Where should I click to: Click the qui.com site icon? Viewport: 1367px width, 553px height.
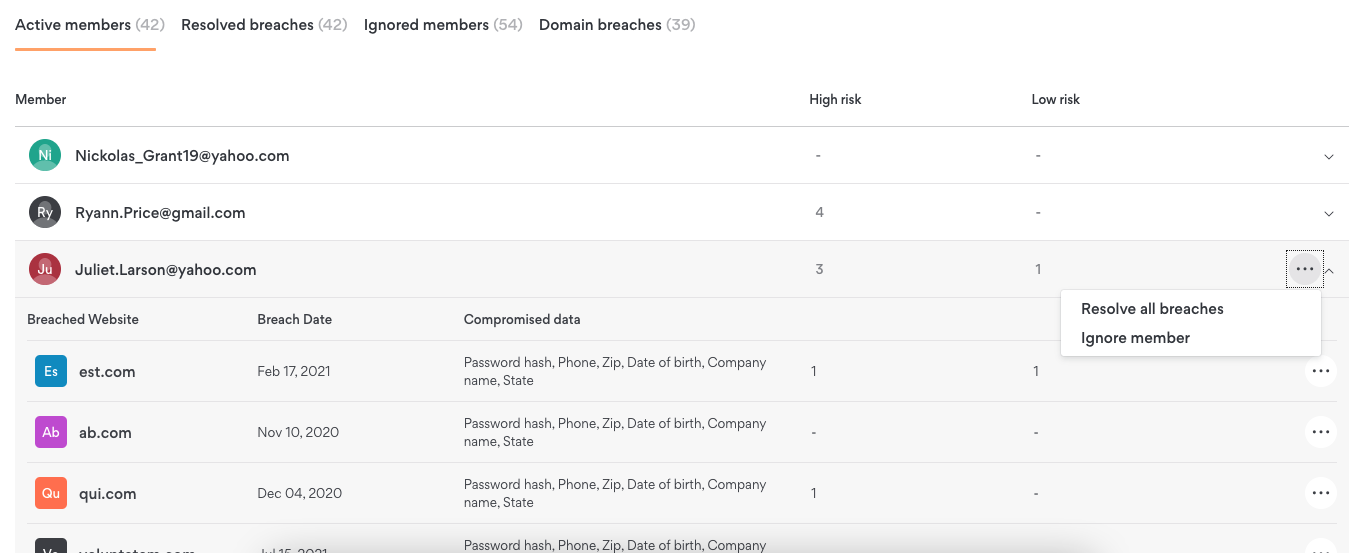(51, 494)
